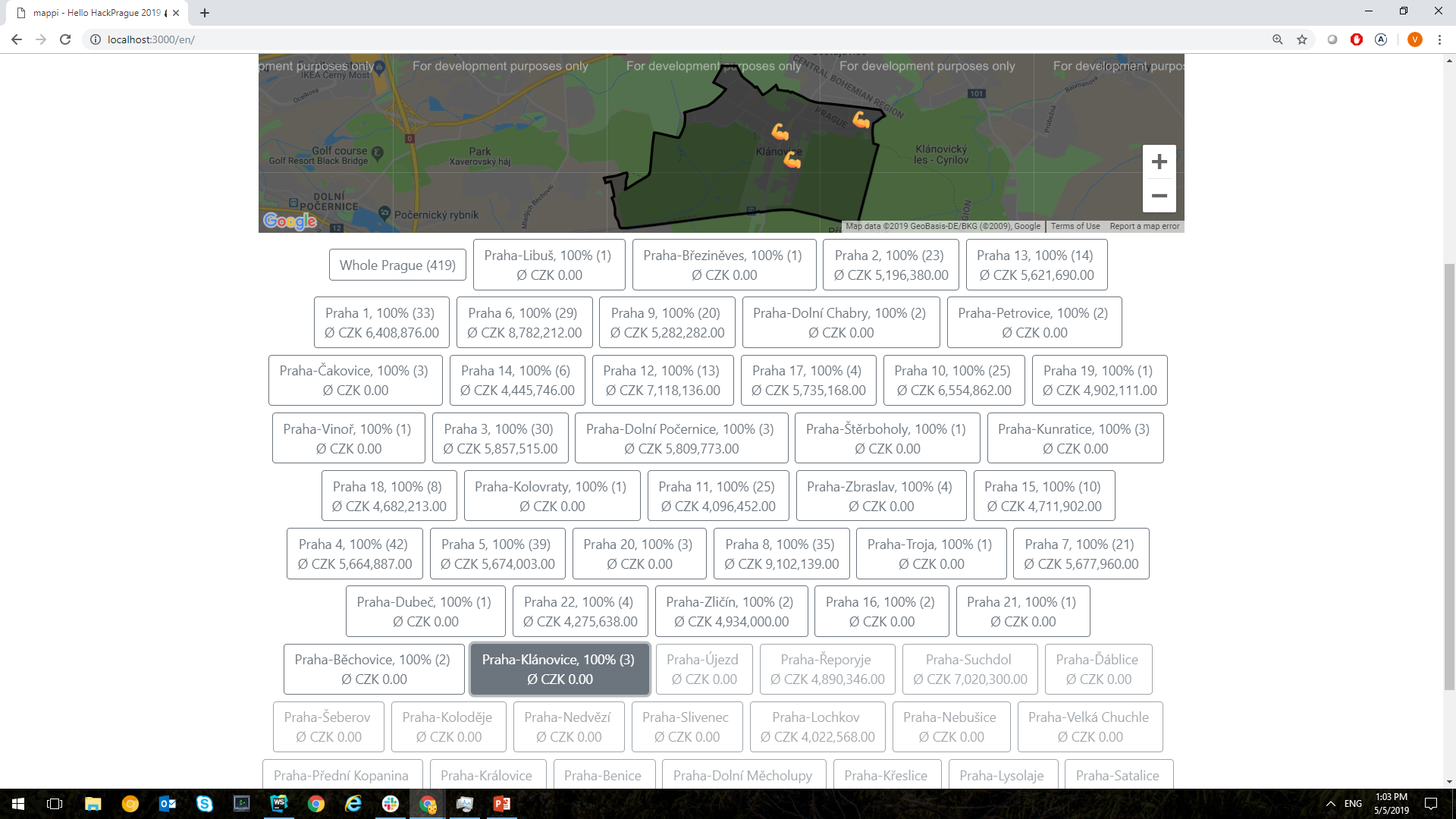Click Report a map error link
Screen dimensions: 1456x819
[x=1144, y=226]
